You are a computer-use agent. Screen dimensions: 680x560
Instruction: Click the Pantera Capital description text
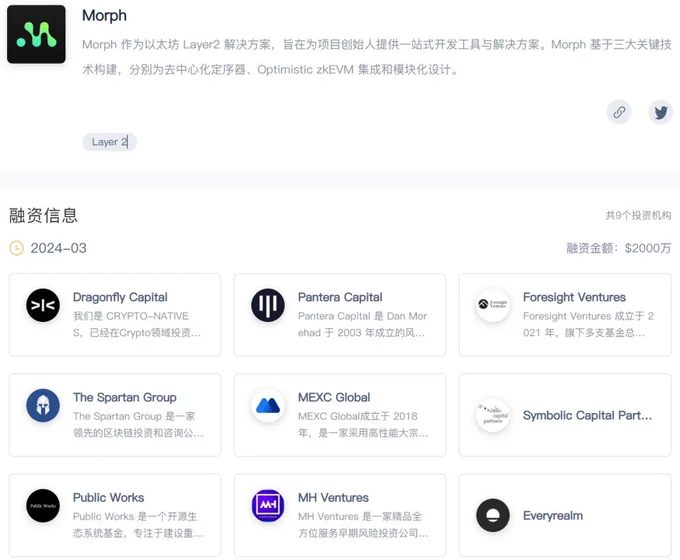pos(362,324)
